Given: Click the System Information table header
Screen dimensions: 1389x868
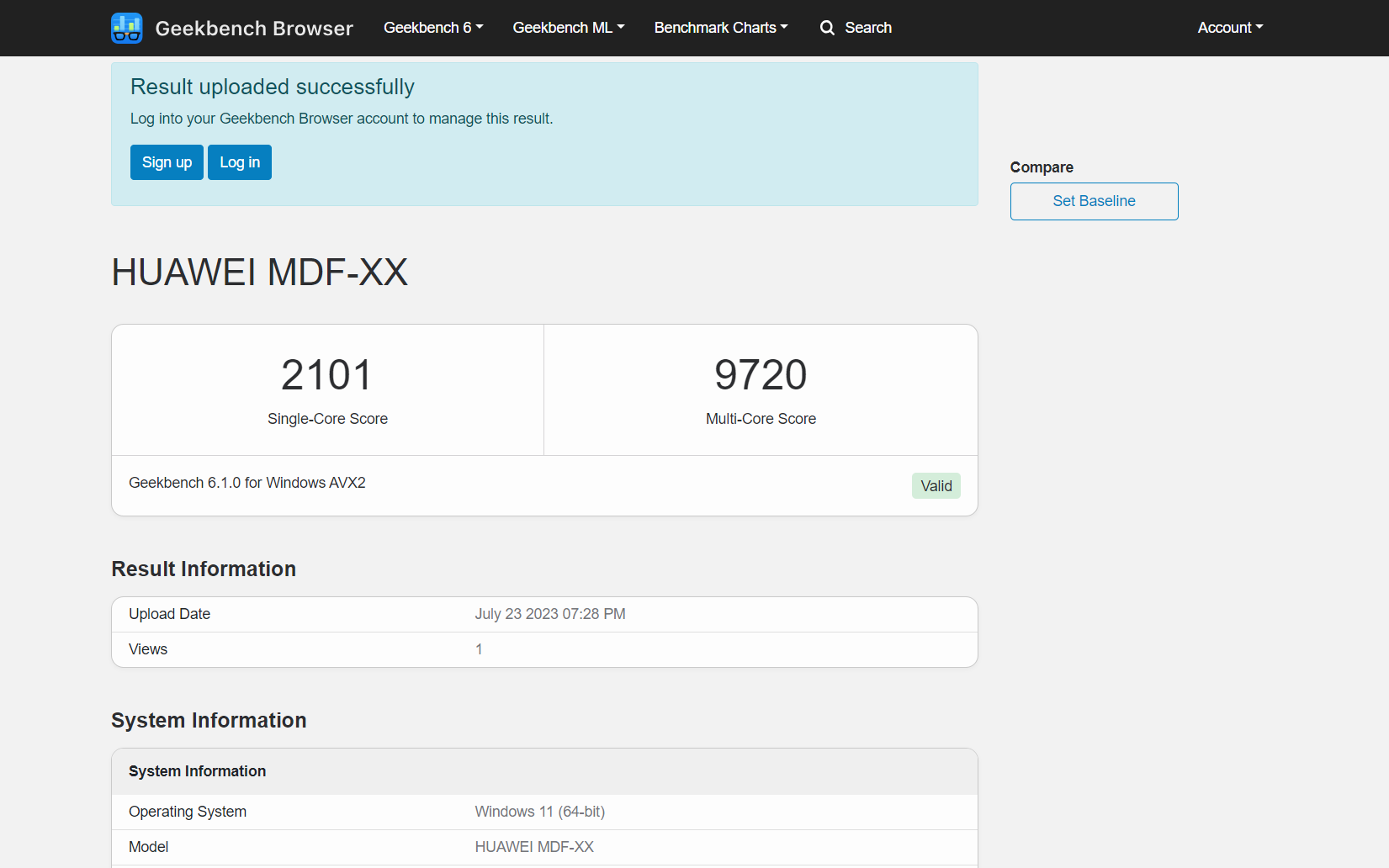Looking at the screenshot, I should click(x=544, y=771).
